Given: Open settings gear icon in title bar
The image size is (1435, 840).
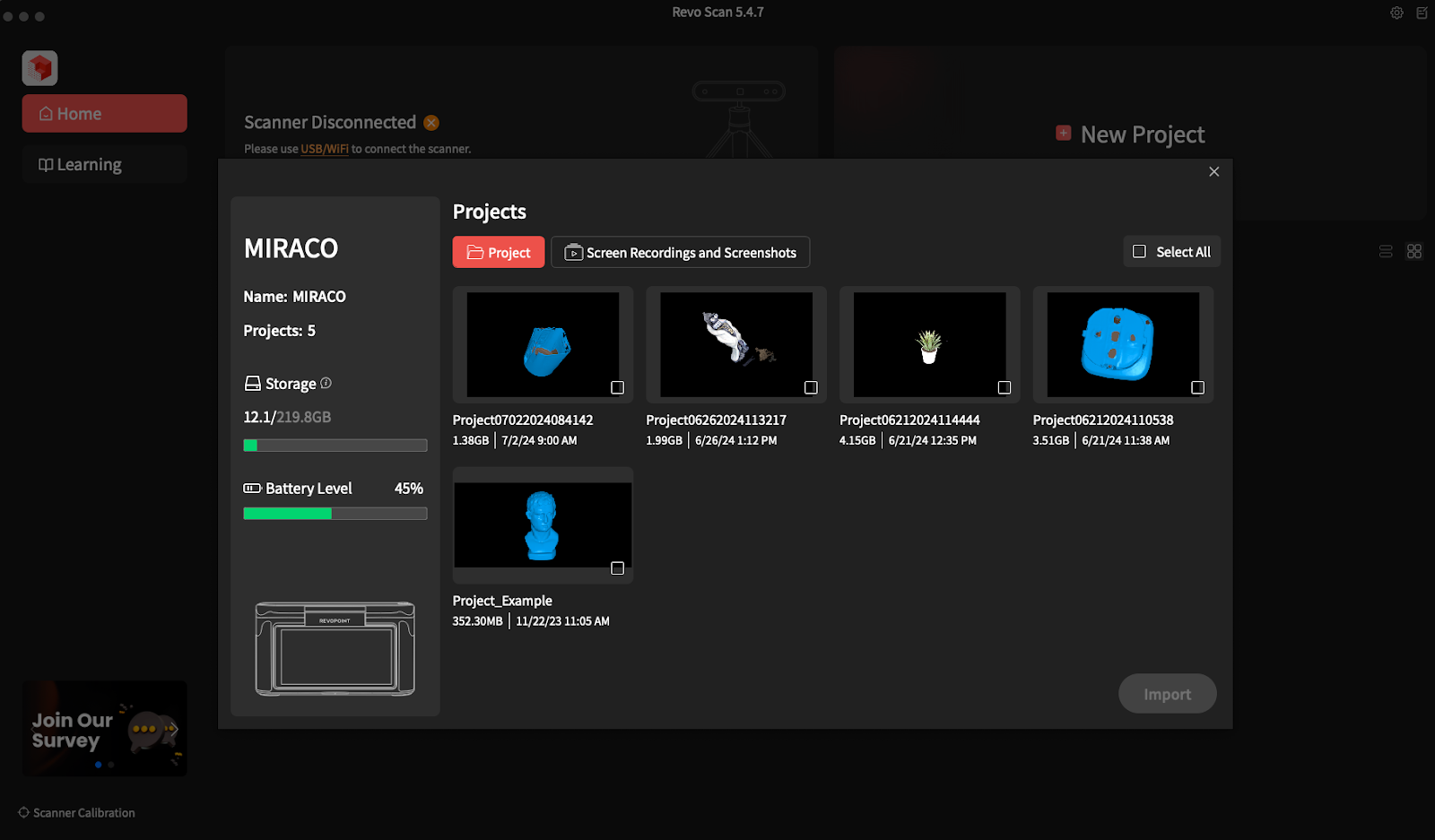Looking at the screenshot, I should [1396, 13].
